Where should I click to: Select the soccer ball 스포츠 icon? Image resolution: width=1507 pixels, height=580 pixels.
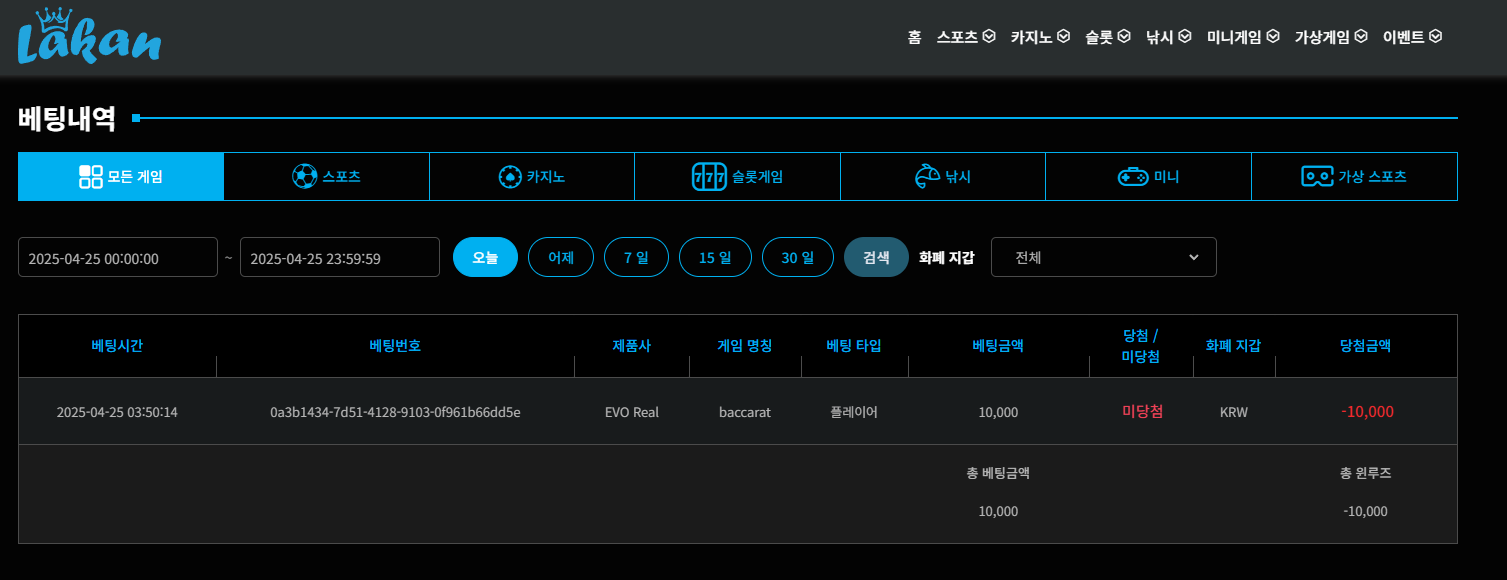[304, 177]
